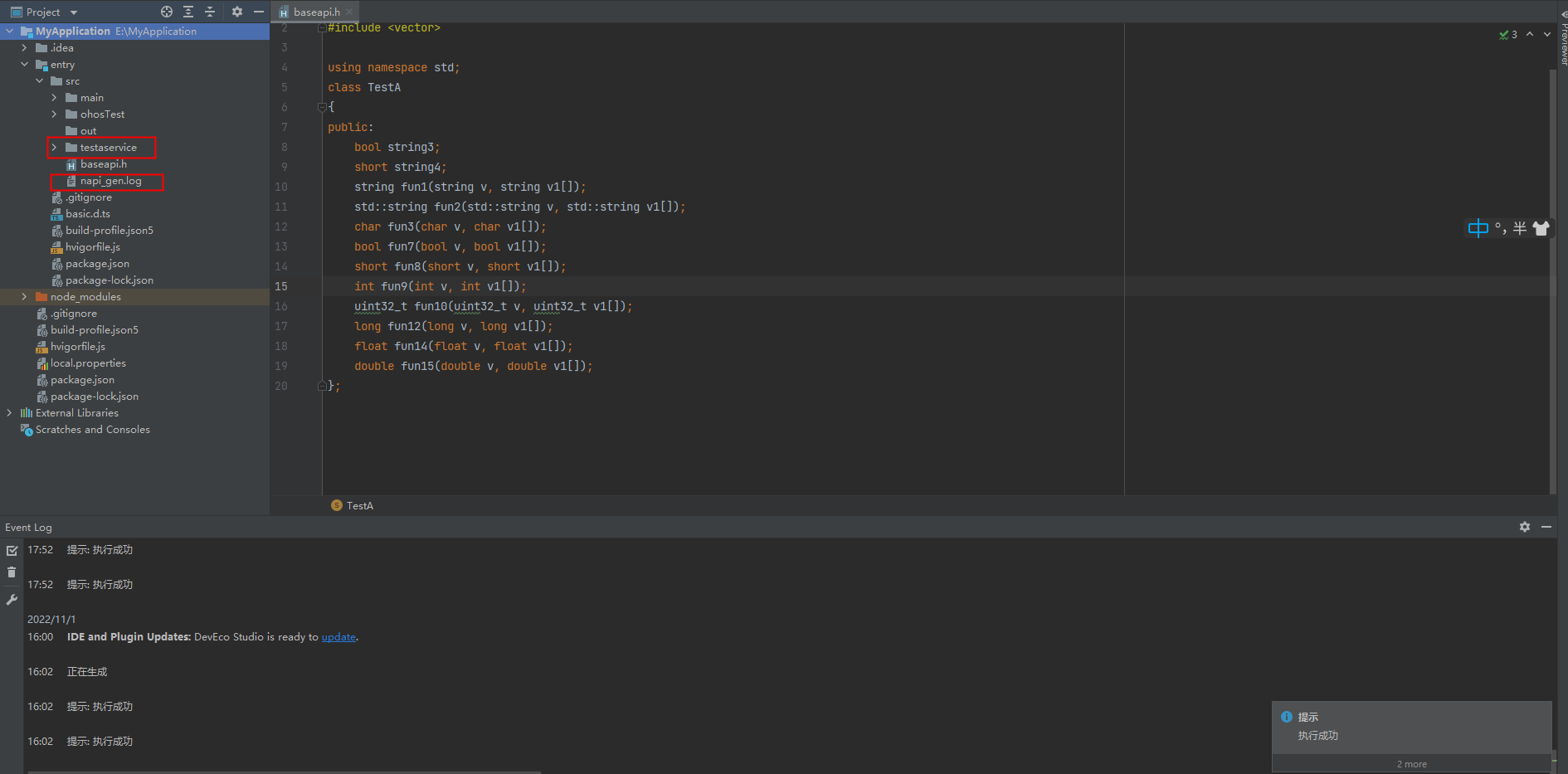Toggle half-width mode in IME bar

[x=1520, y=228]
